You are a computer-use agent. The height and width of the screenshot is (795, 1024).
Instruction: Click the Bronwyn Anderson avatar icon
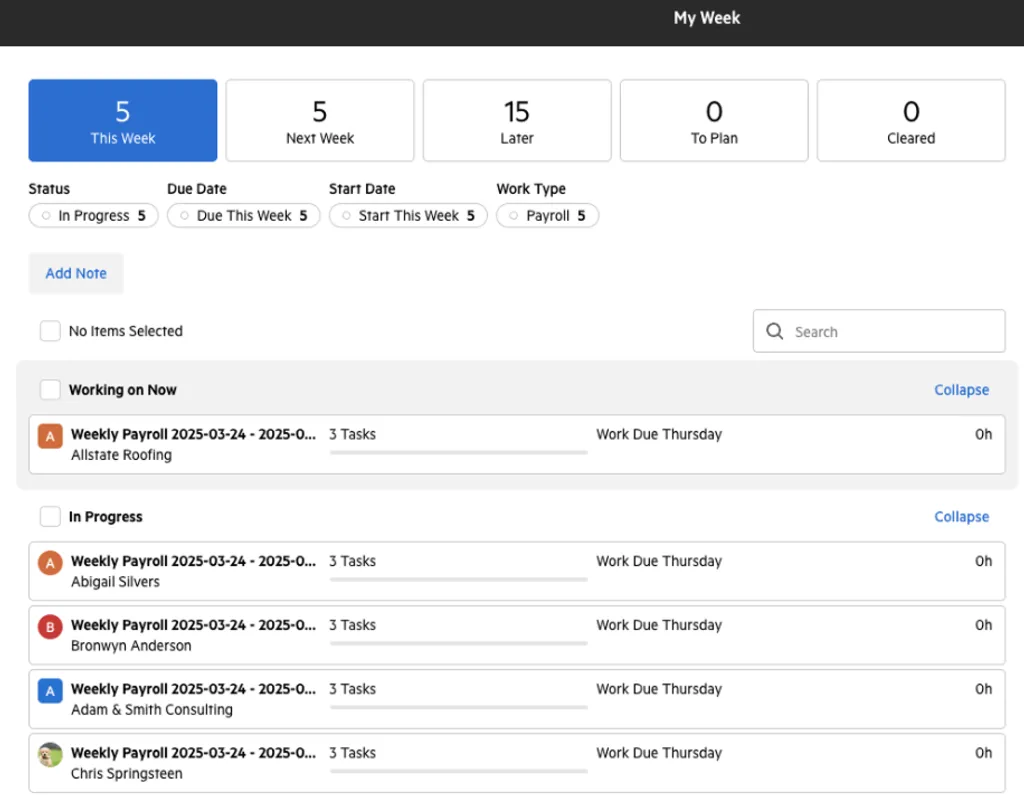pyautogui.click(x=50, y=627)
